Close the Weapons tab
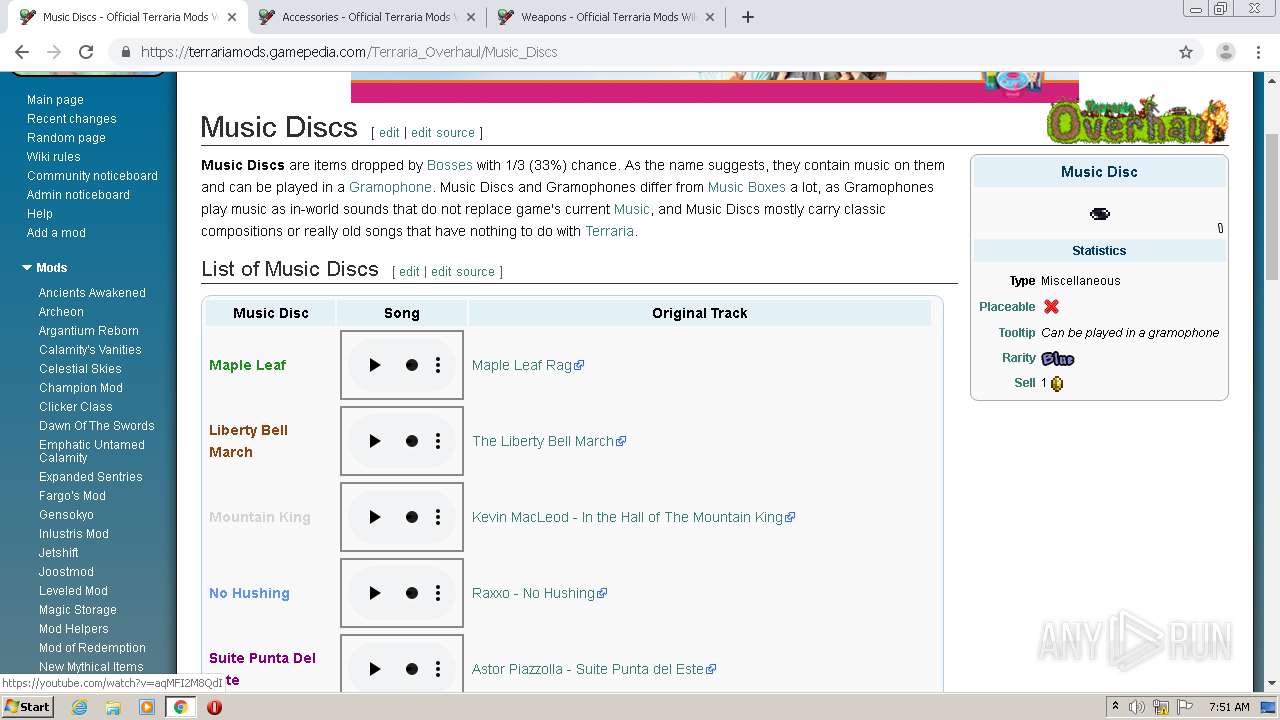The height and width of the screenshot is (720, 1280). [710, 17]
